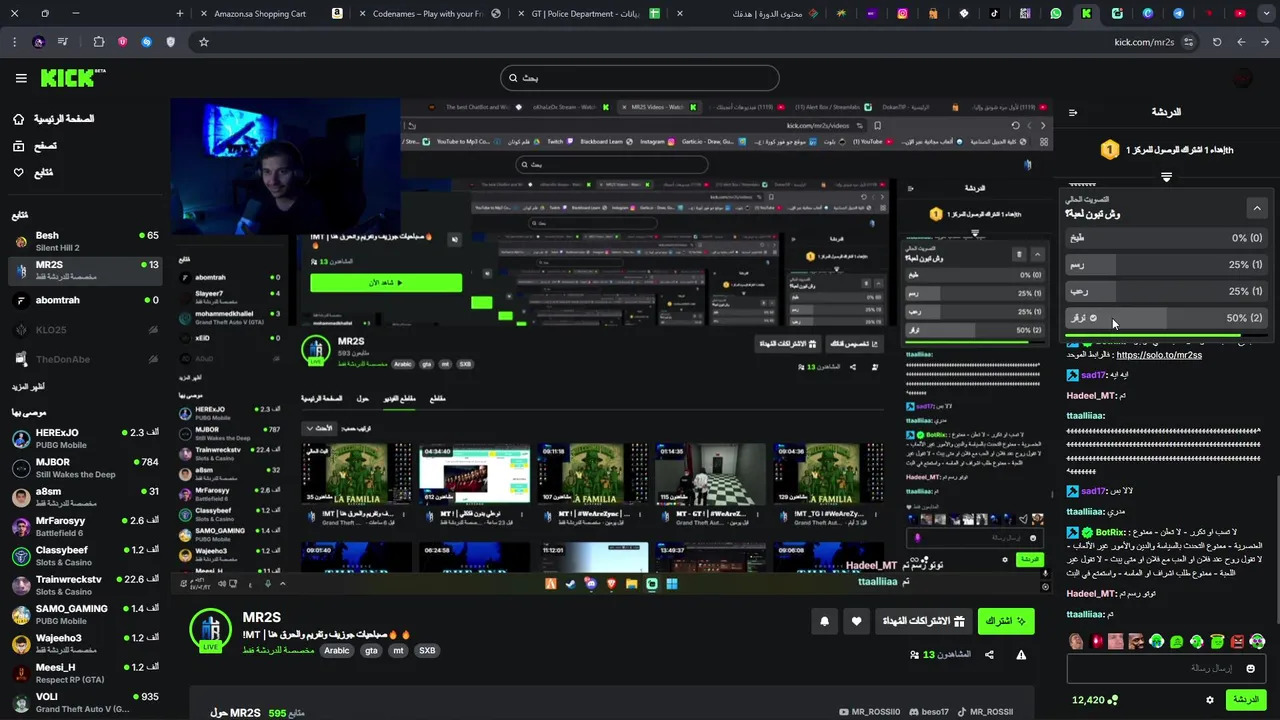The width and height of the screenshot is (1280, 720).
Task: Open Classybeef recommended channel
Action: point(85,555)
